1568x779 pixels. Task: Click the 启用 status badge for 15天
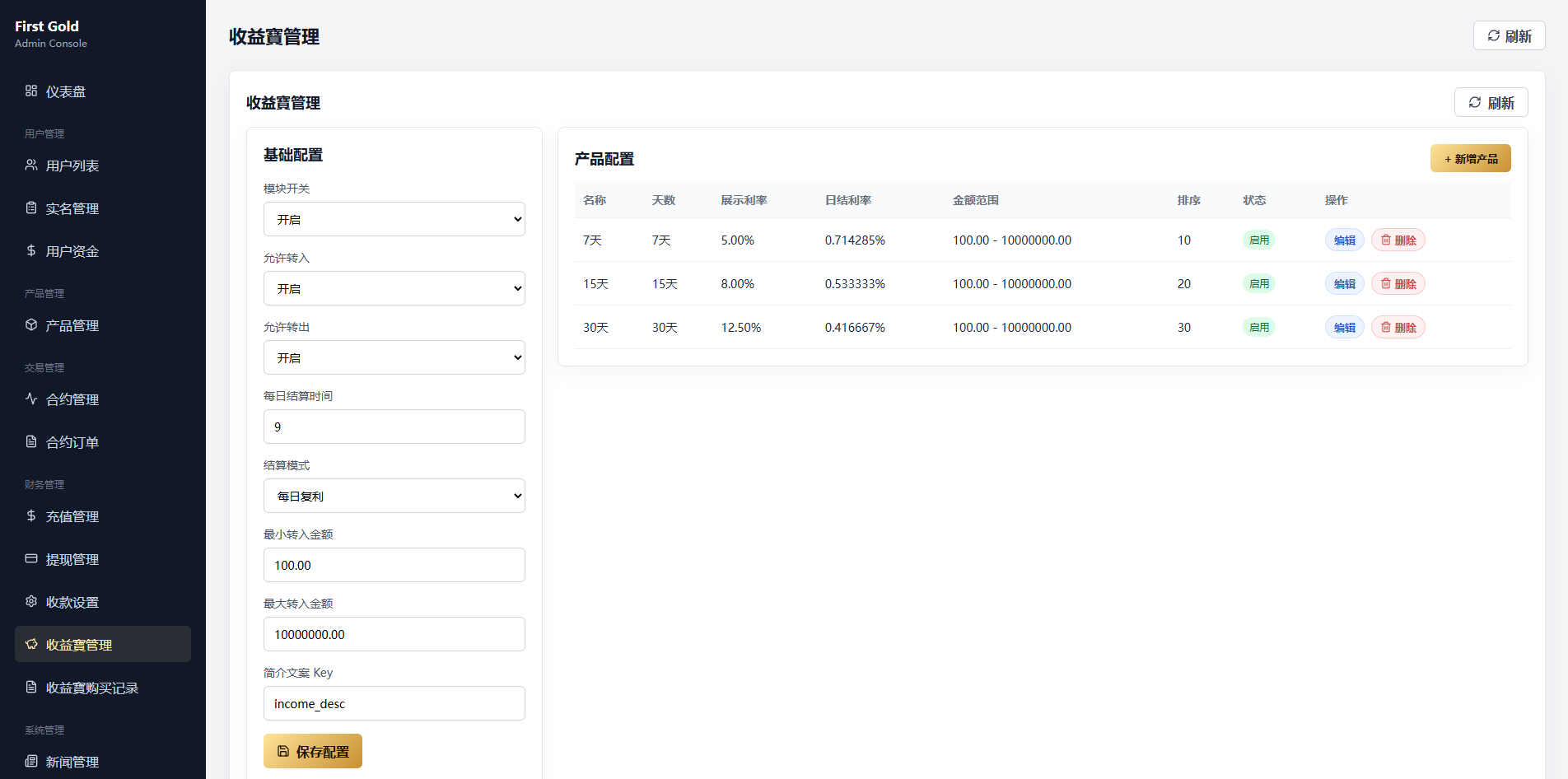[1259, 283]
